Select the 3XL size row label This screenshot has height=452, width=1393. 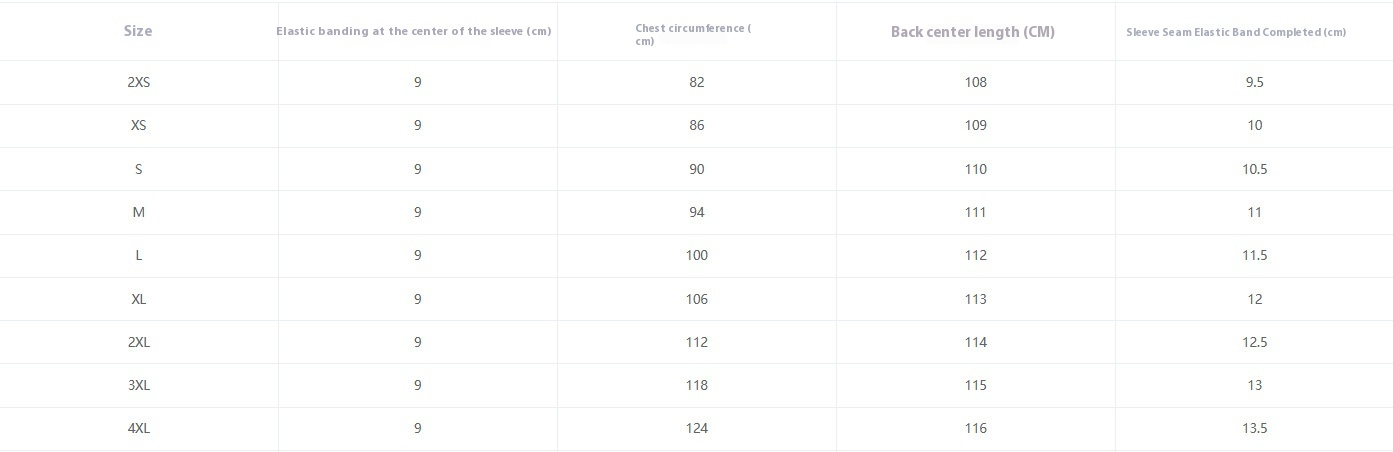pyautogui.click(x=139, y=385)
